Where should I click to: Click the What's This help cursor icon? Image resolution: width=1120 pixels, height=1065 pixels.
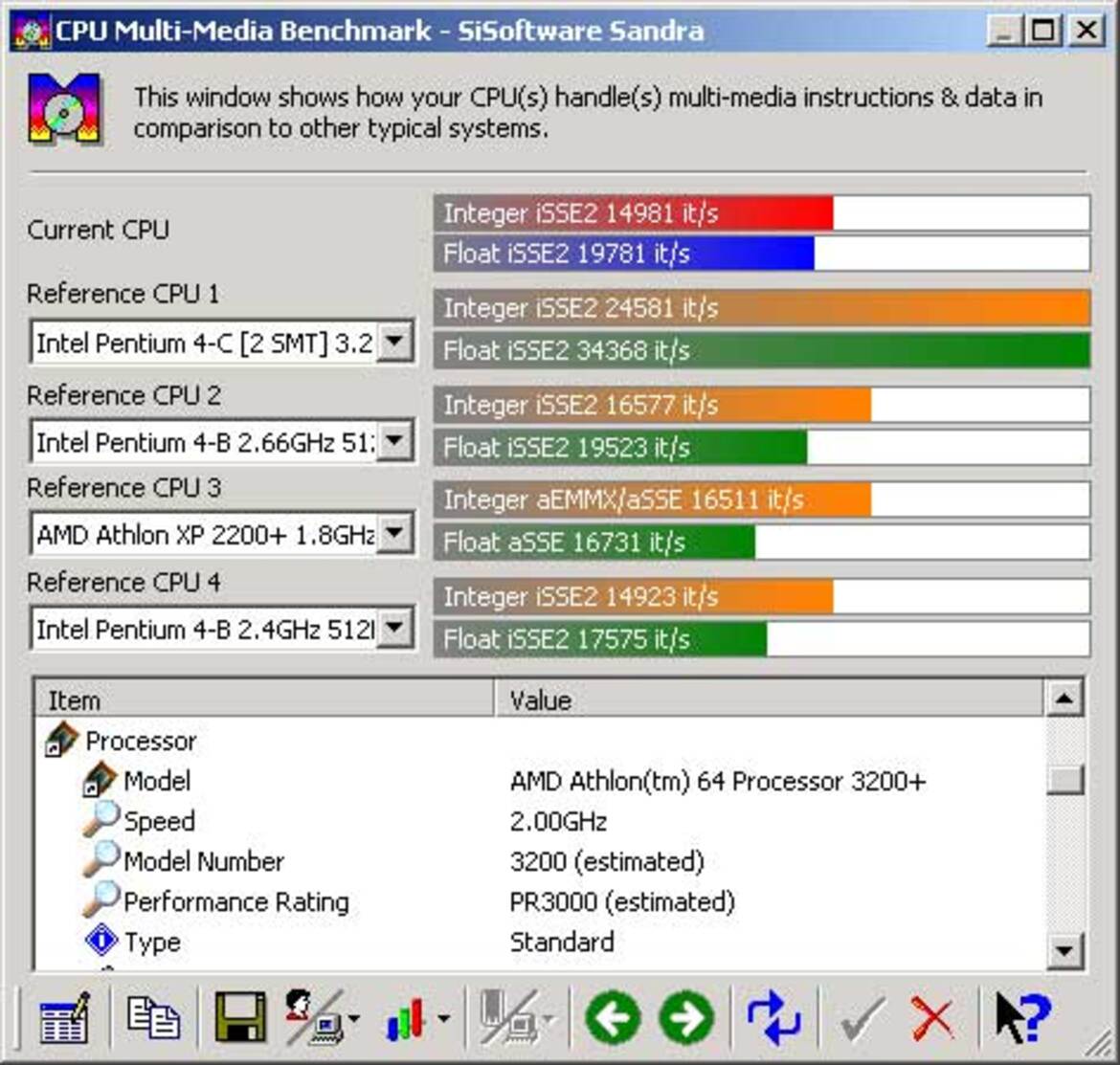(1022, 1019)
